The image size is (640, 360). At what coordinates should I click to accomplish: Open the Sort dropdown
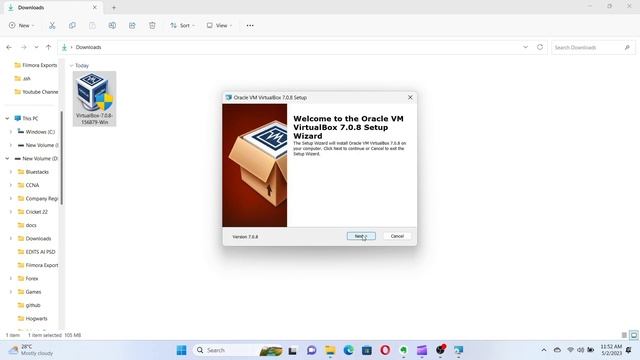coord(182,25)
